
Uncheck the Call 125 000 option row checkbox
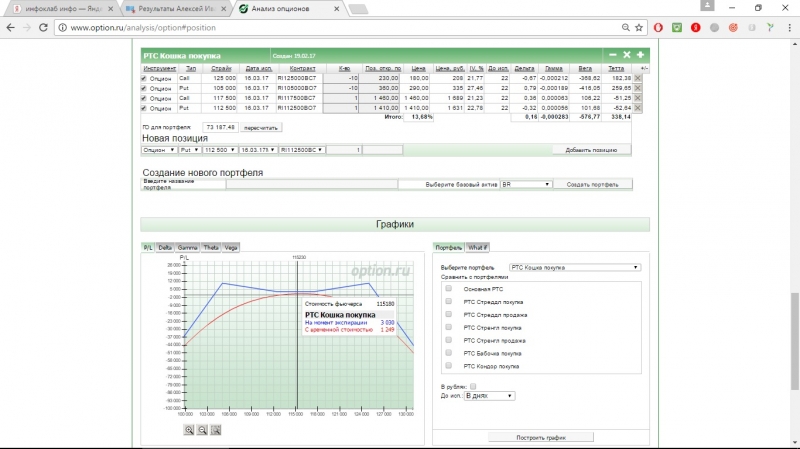point(143,79)
